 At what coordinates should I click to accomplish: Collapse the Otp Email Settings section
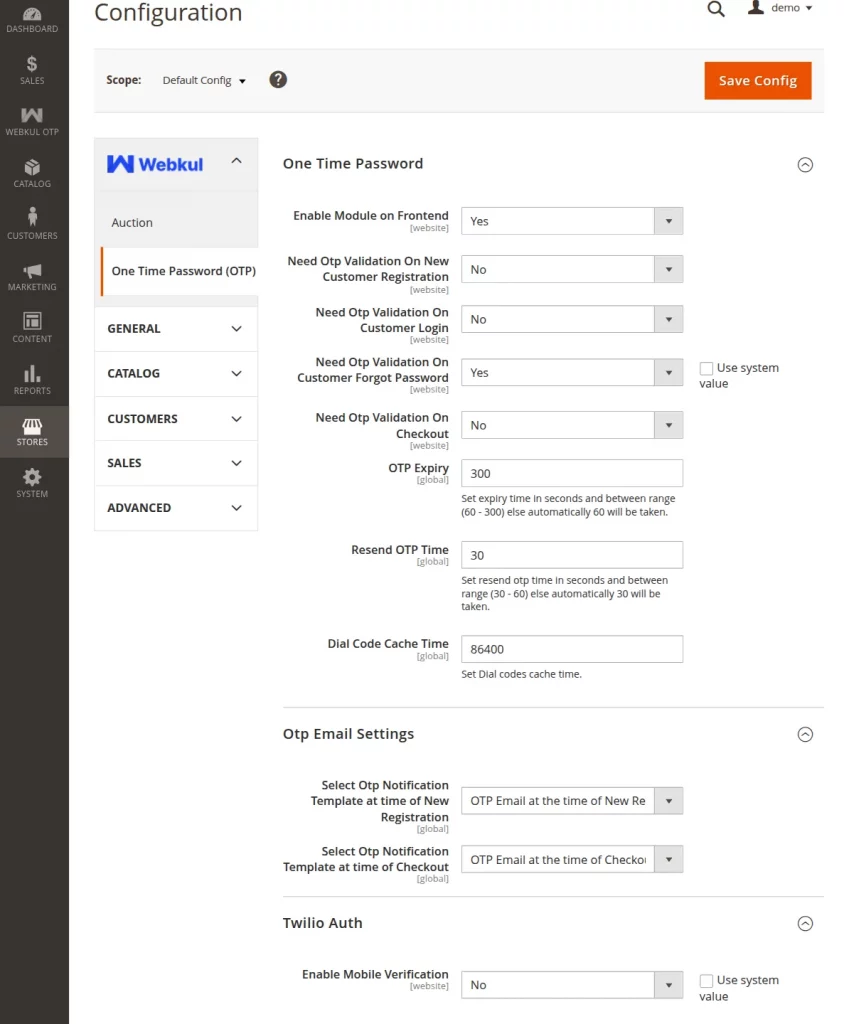point(805,734)
